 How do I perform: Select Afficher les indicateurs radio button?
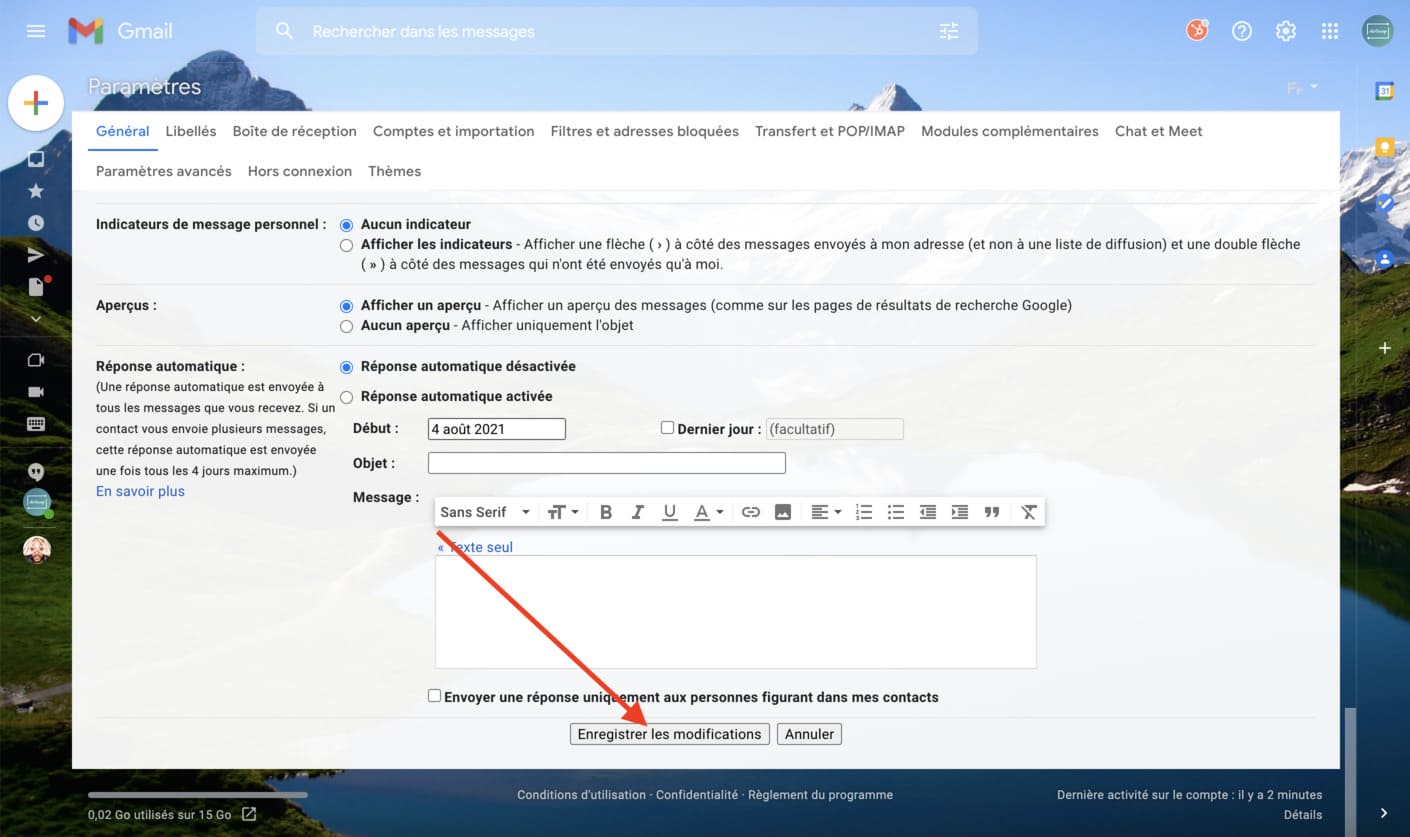(x=346, y=245)
